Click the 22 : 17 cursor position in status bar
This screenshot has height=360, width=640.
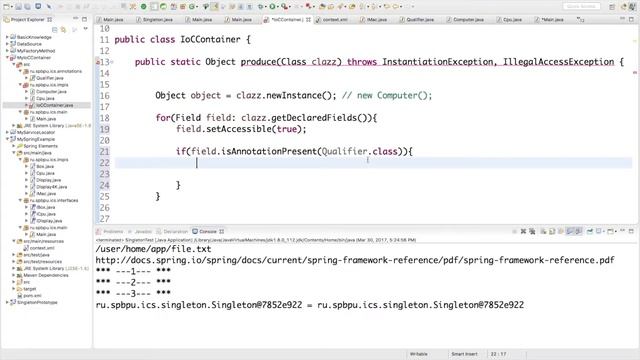[x=498, y=354]
